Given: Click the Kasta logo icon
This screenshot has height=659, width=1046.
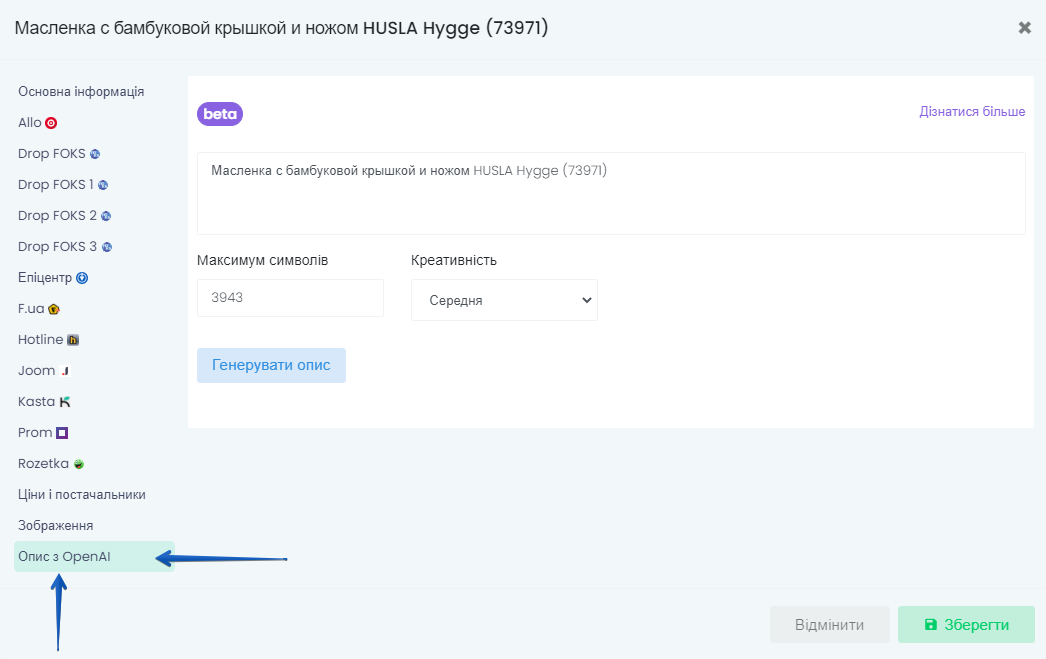Looking at the screenshot, I should click(65, 402).
